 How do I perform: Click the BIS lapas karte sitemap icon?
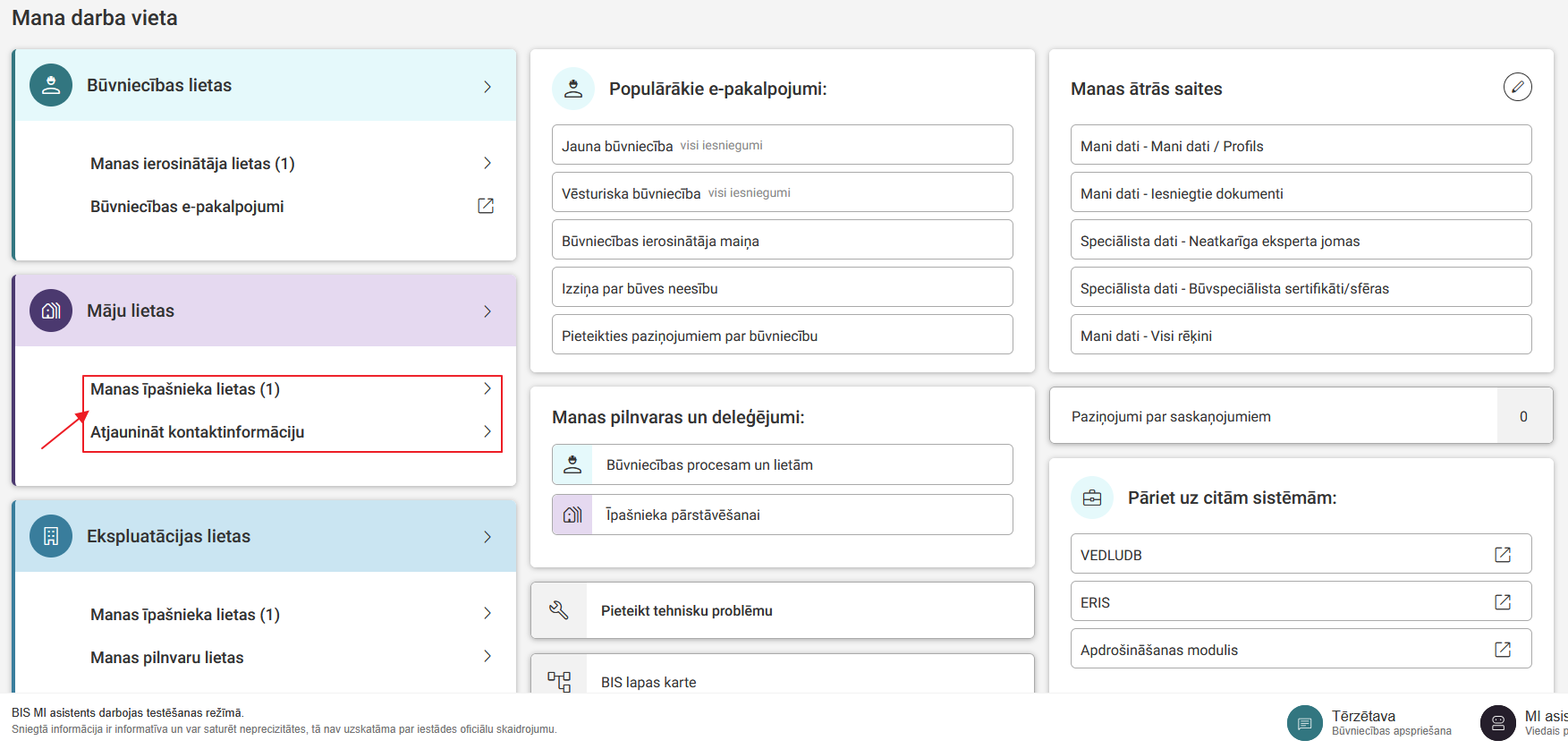[559, 682]
